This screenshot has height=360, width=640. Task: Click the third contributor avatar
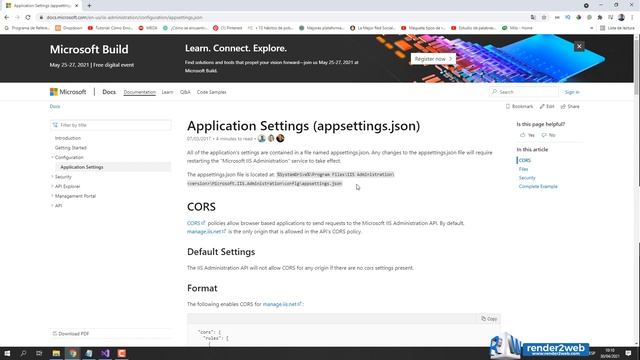[280, 139]
